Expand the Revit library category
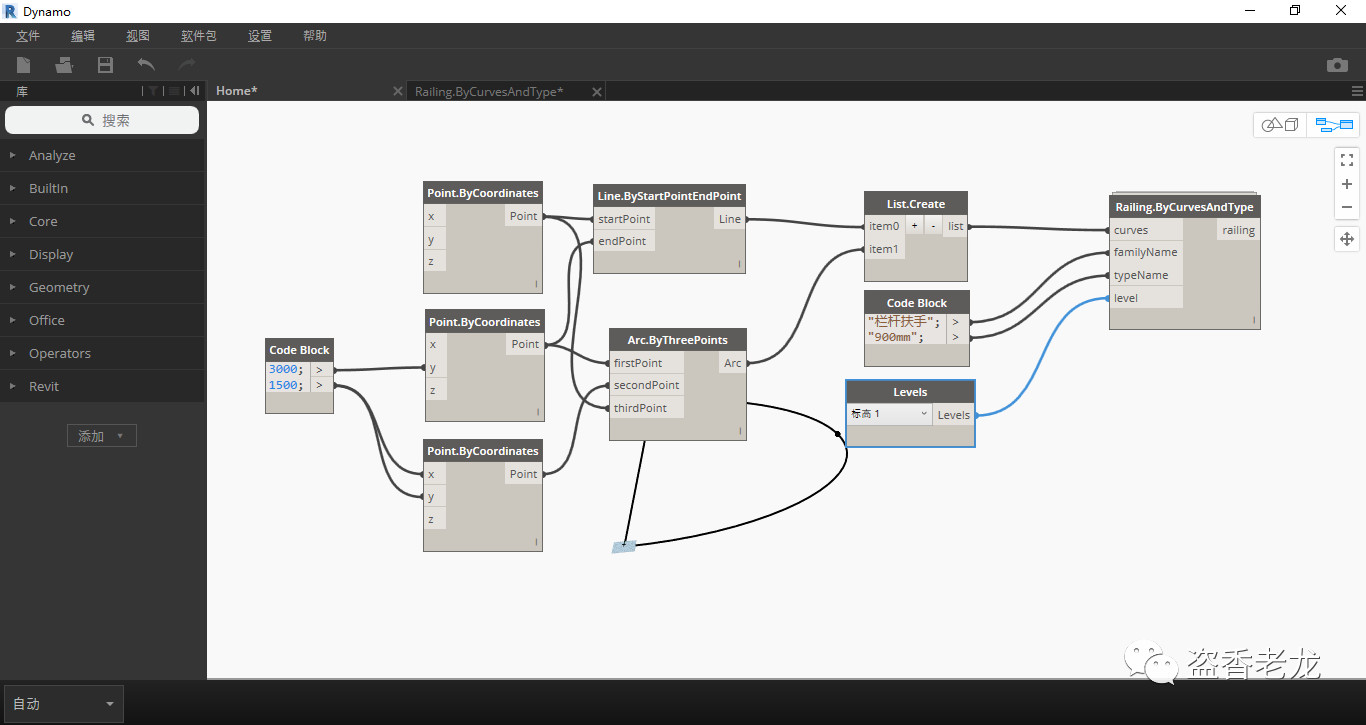The height and width of the screenshot is (725, 1366). [102, 386]
